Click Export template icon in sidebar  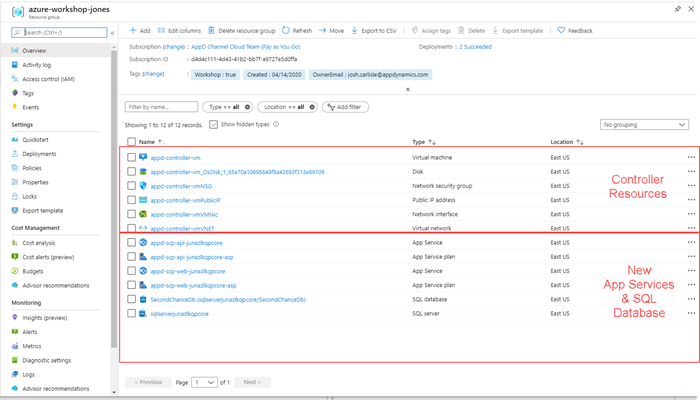pos(15,210)
